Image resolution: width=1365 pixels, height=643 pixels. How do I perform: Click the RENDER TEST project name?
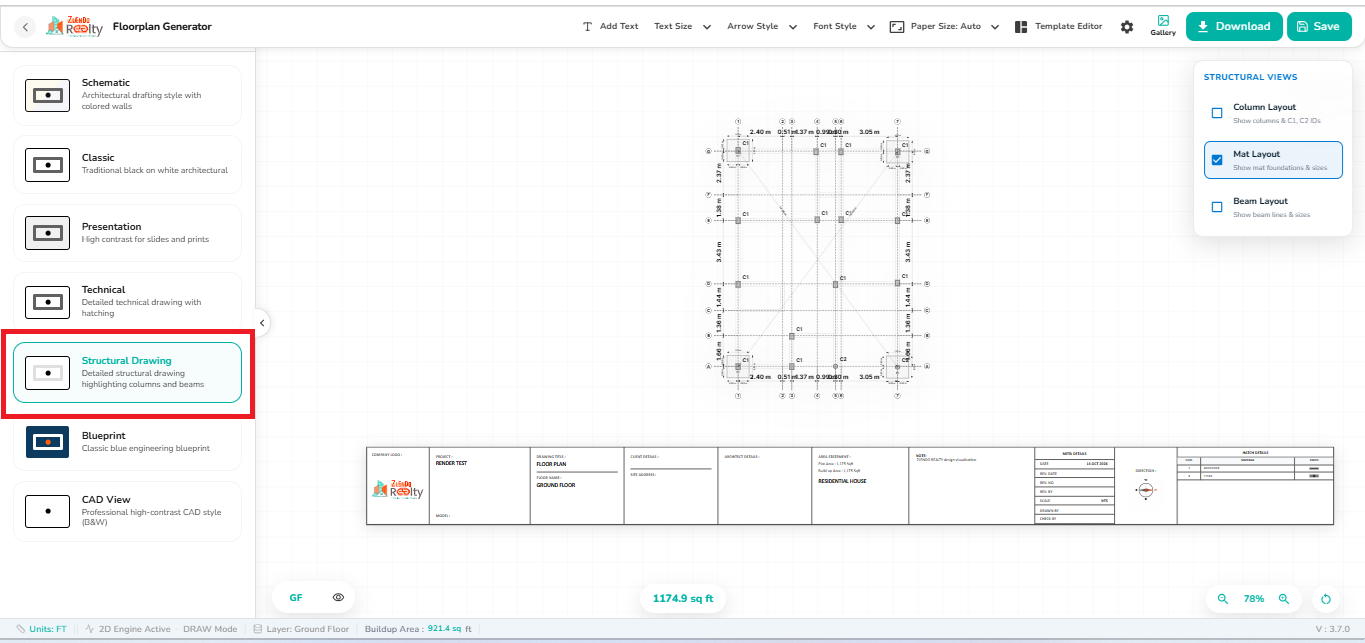[x=451, y=463]
